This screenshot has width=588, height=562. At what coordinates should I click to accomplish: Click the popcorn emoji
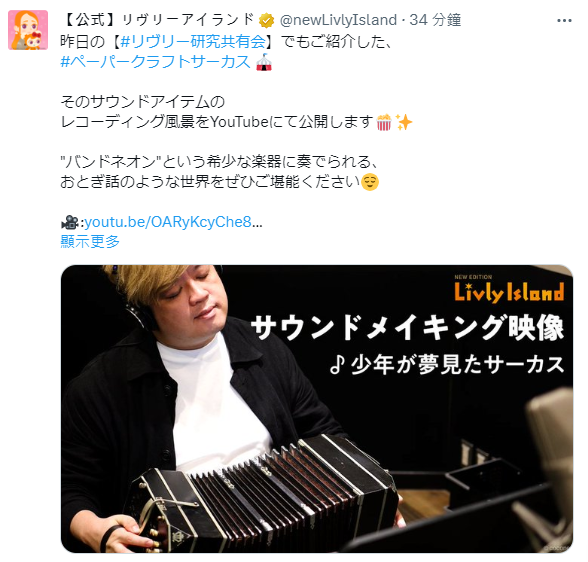click(384, 122)
